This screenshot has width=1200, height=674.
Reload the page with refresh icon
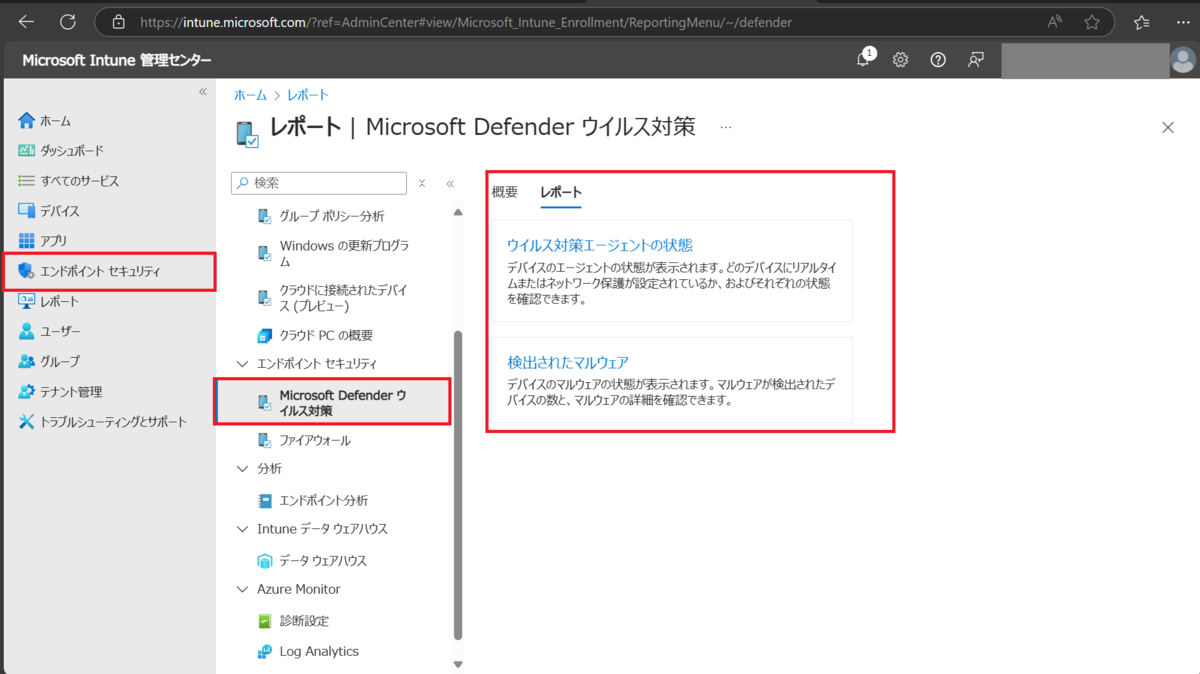(68, 21)
